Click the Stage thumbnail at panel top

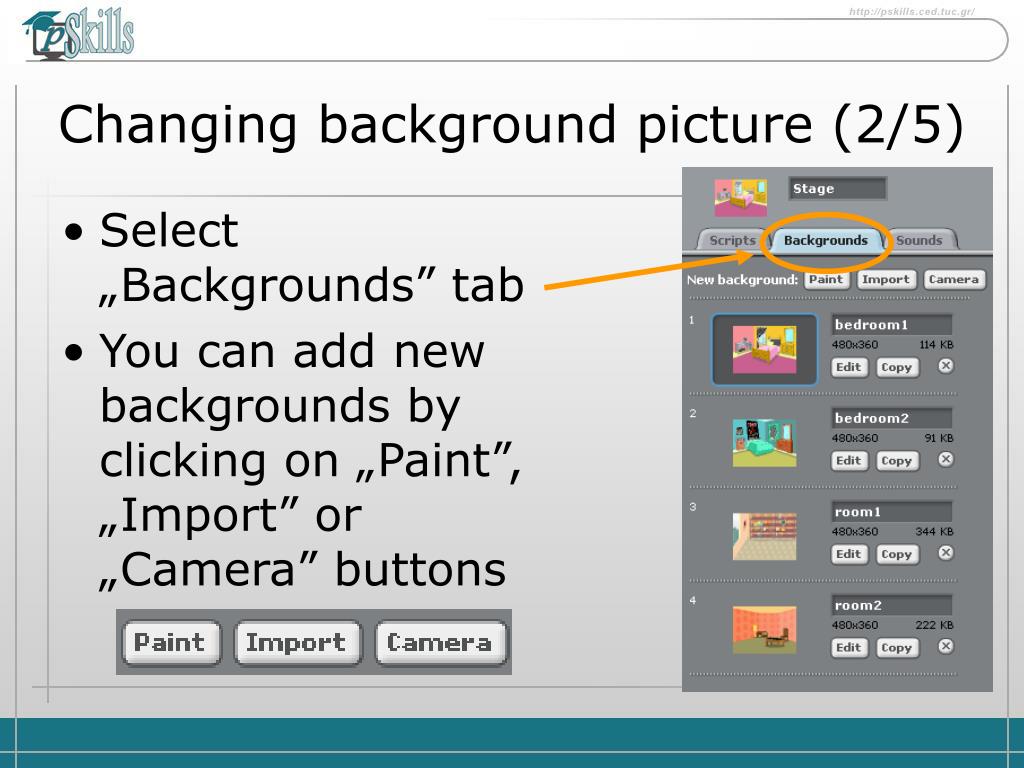click(741, 197)
